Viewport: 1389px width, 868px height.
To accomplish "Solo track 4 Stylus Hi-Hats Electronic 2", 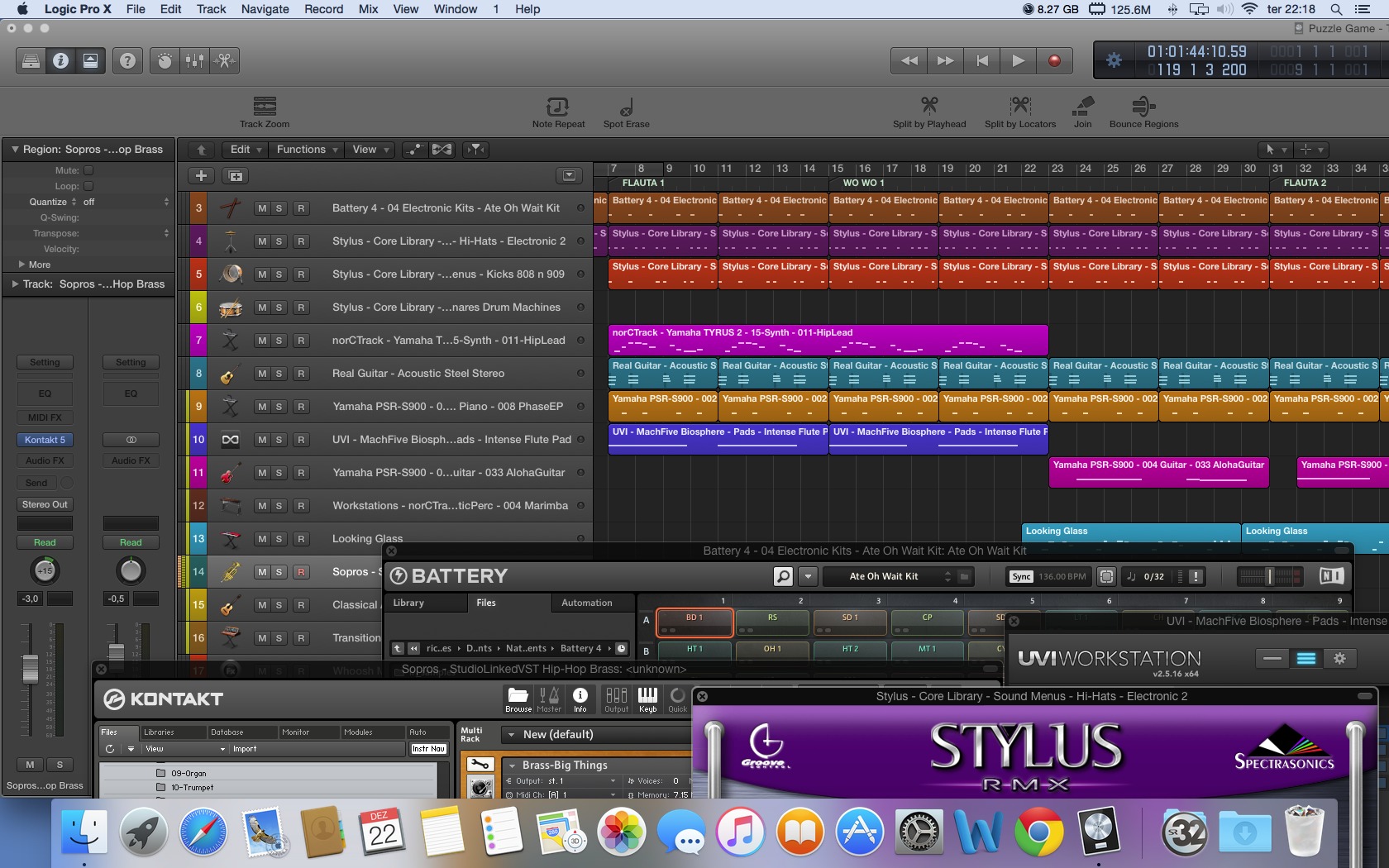I will point(279,241).
